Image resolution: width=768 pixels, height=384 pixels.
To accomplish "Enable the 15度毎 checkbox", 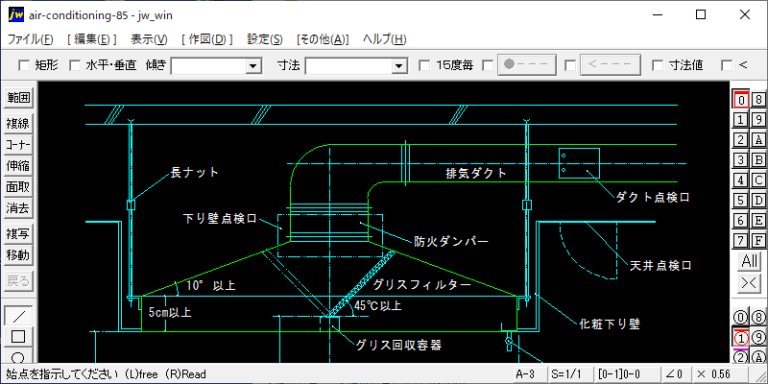I will point(425,65).
